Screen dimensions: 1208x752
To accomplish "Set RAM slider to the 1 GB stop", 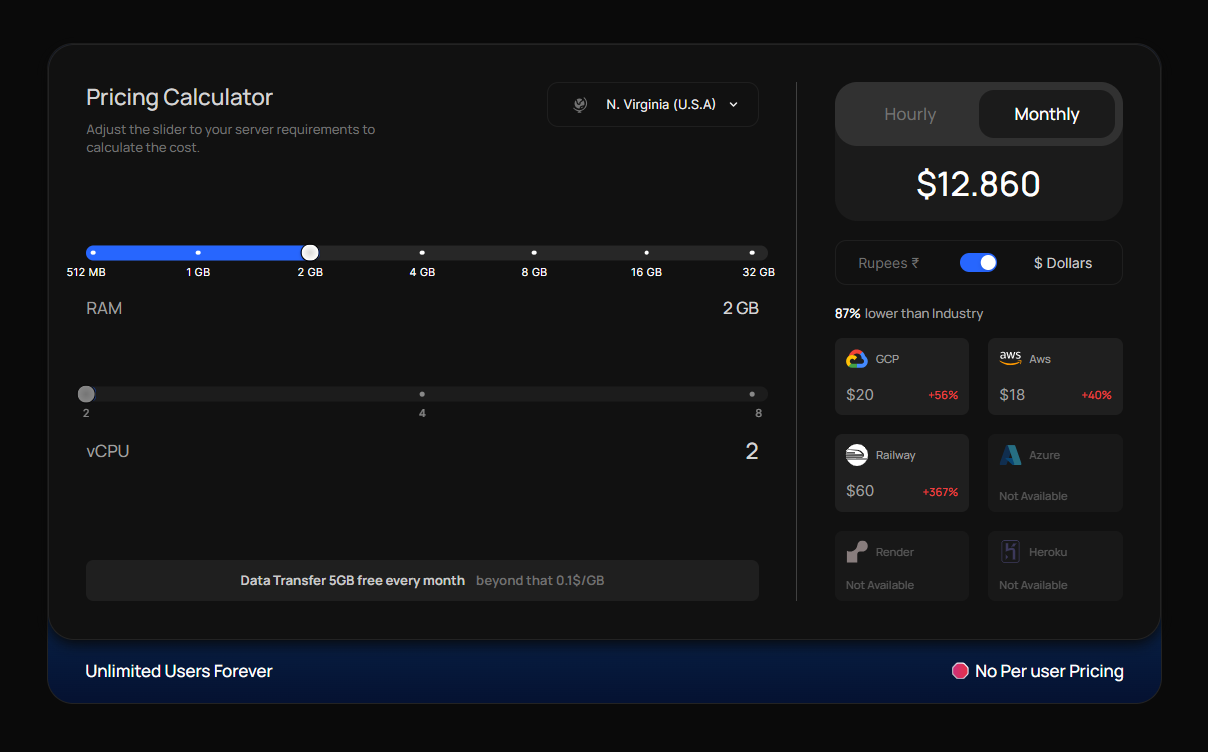I will [198, 253].
